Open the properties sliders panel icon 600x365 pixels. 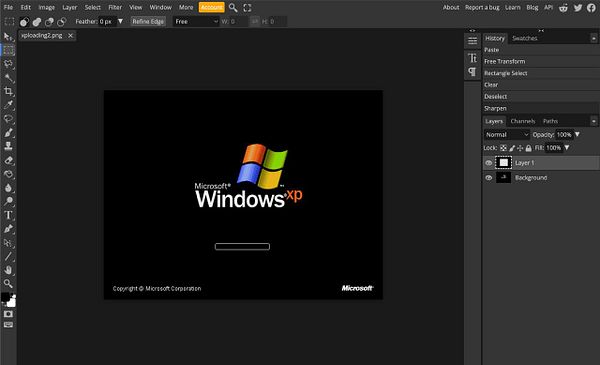(x=473, y=41)
